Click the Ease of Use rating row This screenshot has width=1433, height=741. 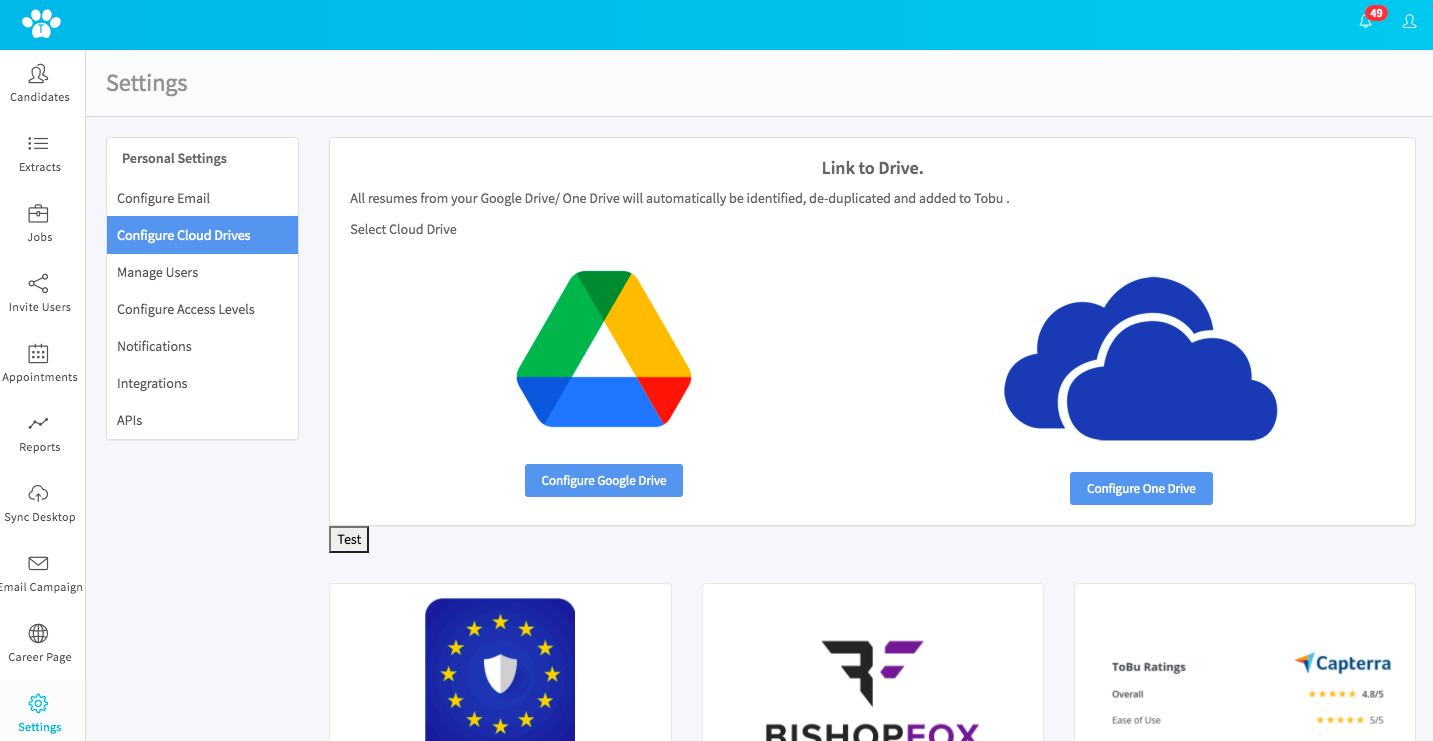point(1248,720)
